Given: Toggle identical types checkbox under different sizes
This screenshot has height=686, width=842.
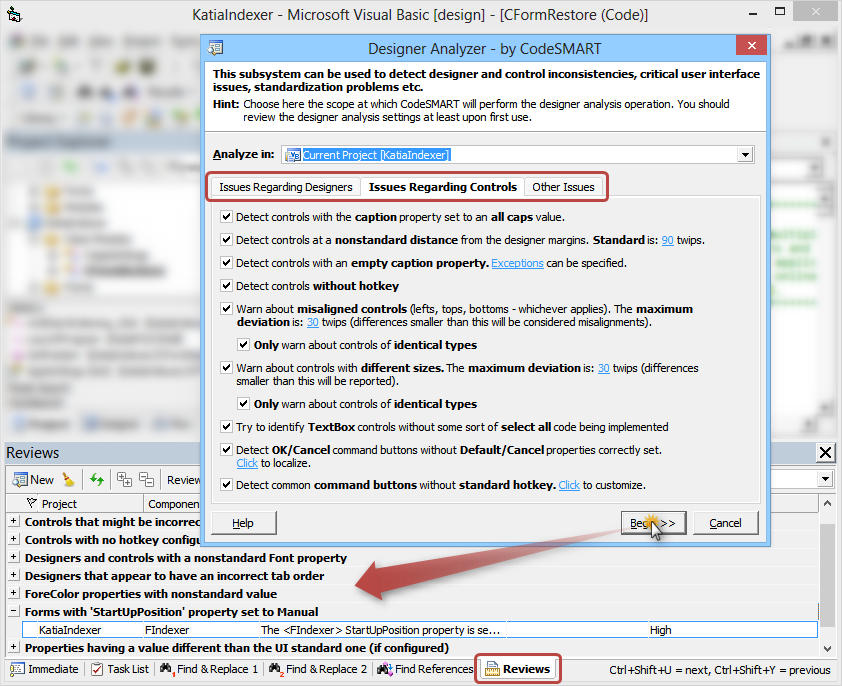Looking at the screenshot, I should (x=244, y=403).
